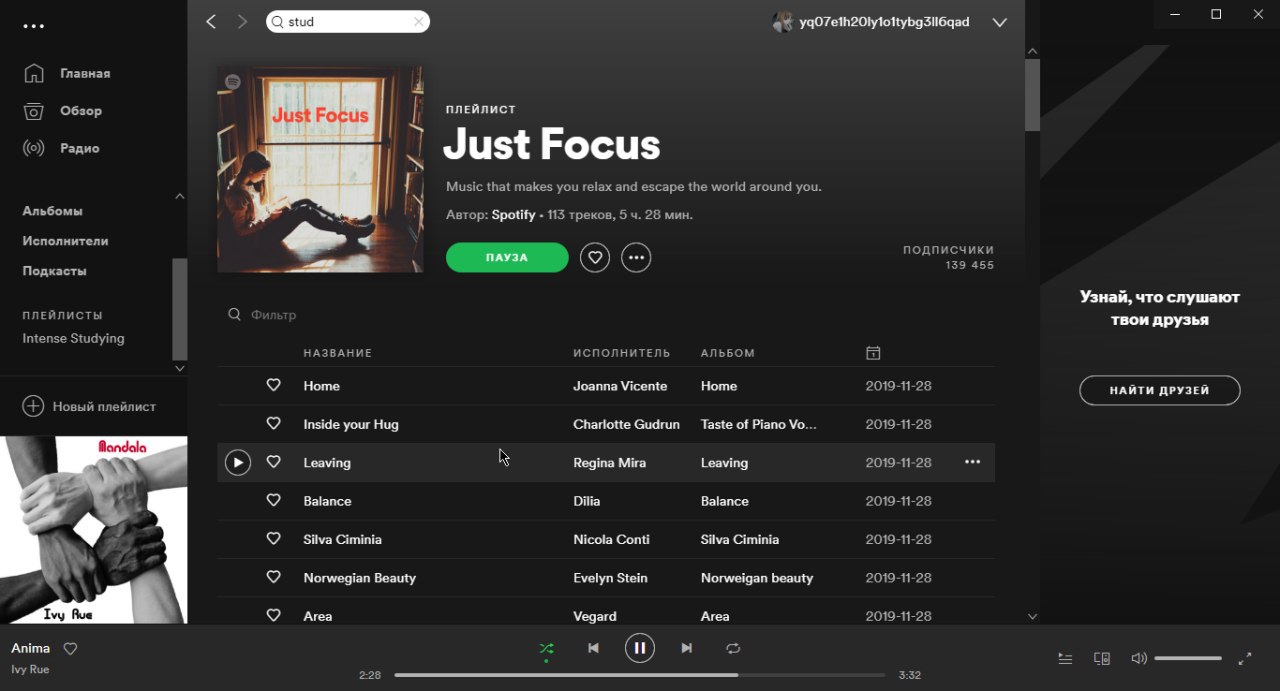Open album Taste of Piano Vo...
The height and width of the screenshot is (691, 1280).
(759, 424)
